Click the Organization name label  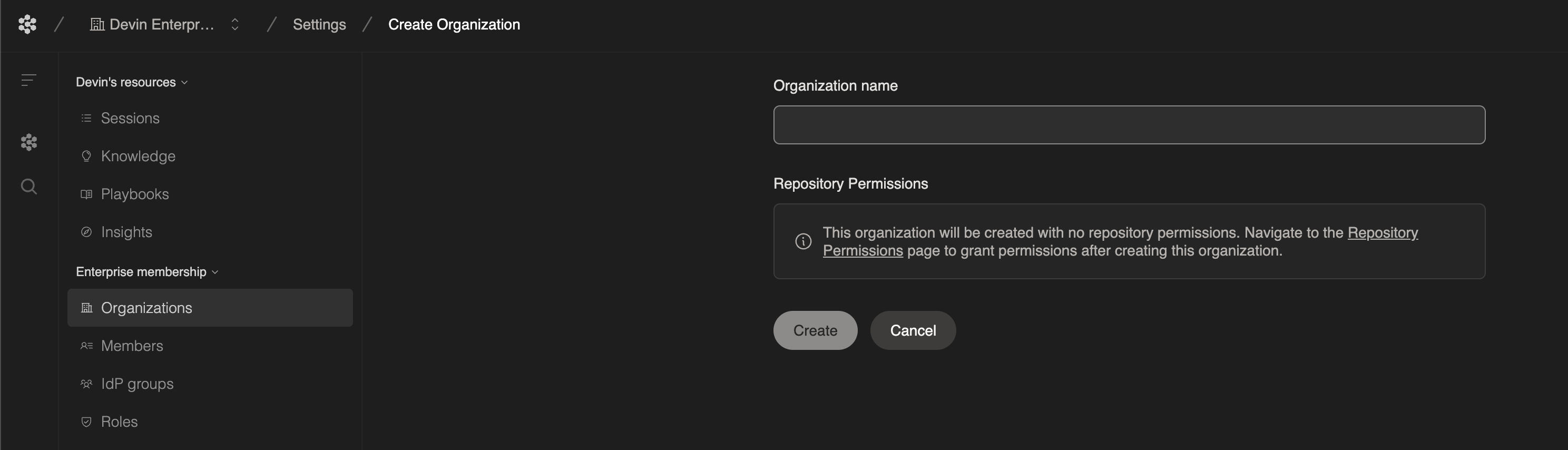835,86
